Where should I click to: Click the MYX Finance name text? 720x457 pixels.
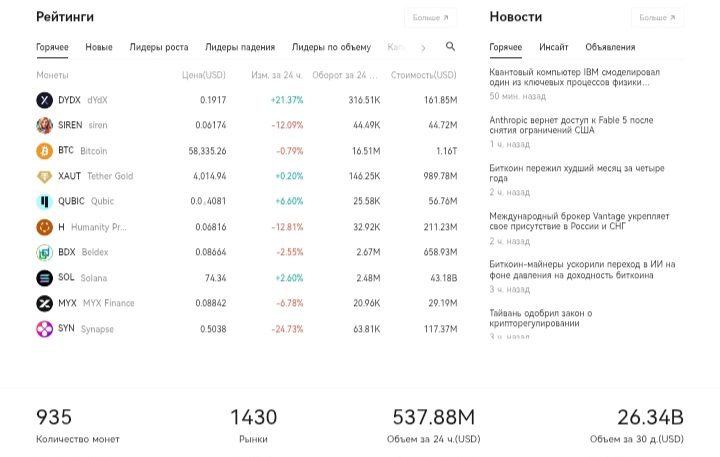(109, 304)
